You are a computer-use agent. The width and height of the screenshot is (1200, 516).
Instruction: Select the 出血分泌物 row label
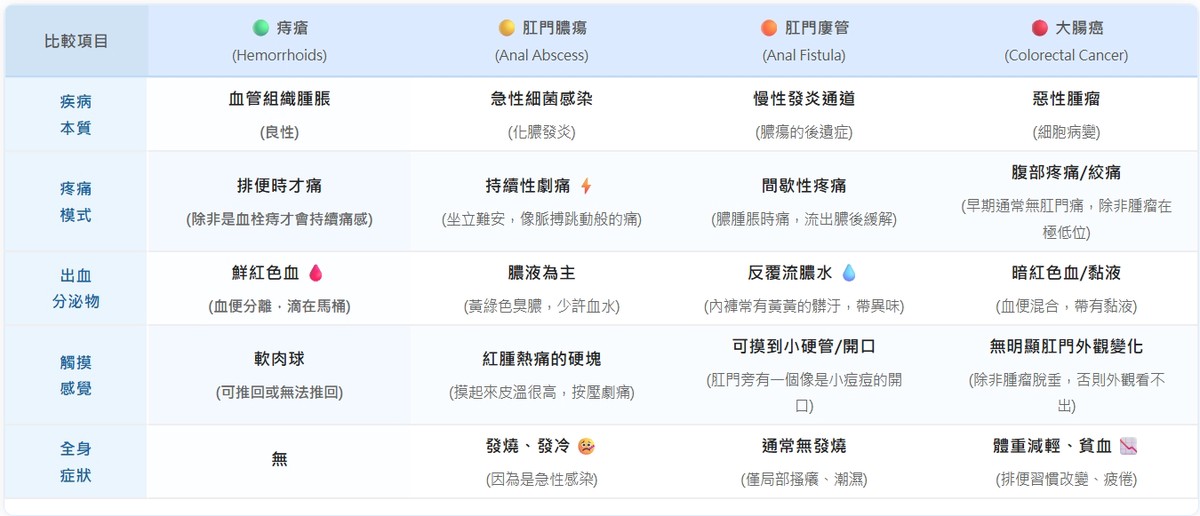click(76, 288)
